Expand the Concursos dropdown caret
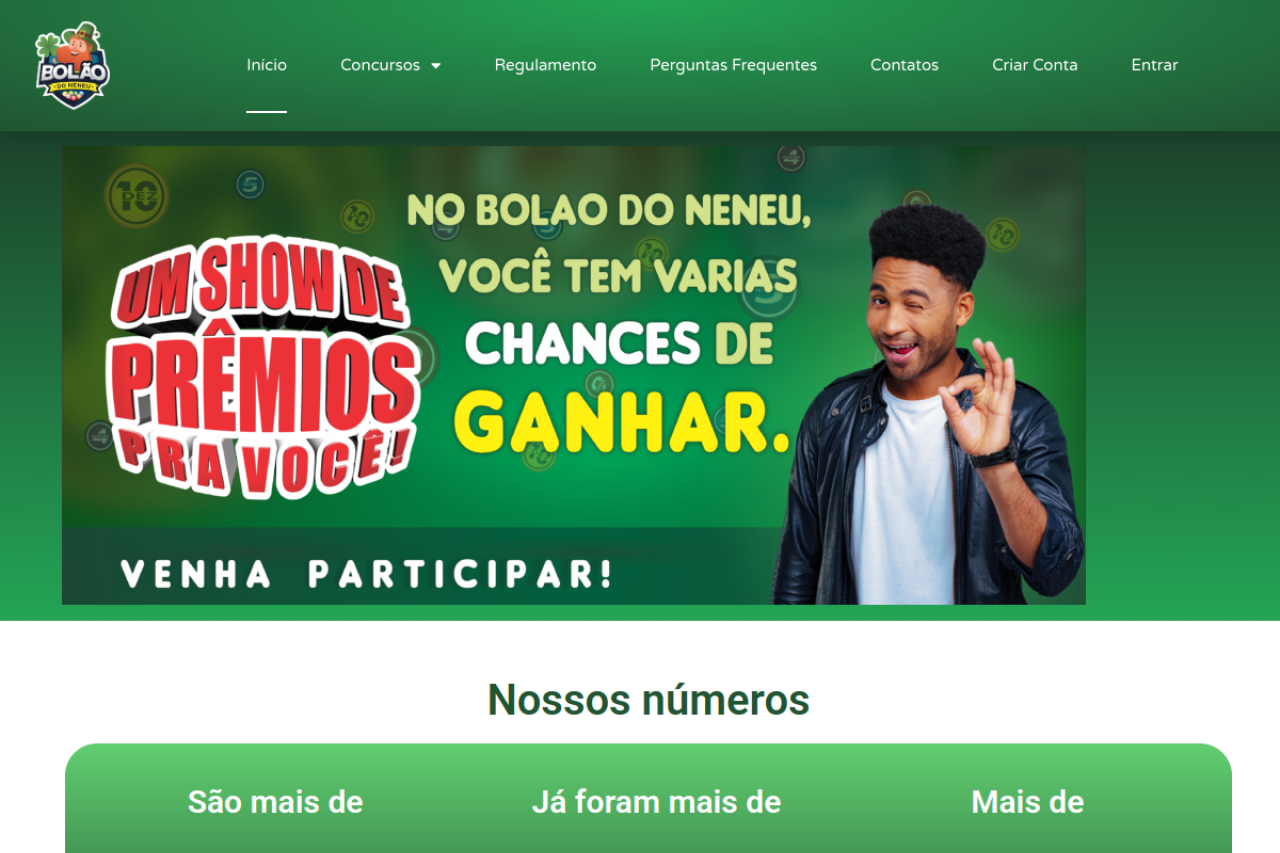The height and width of the screenshot is (853, 1280). click(x=436, y=66)
